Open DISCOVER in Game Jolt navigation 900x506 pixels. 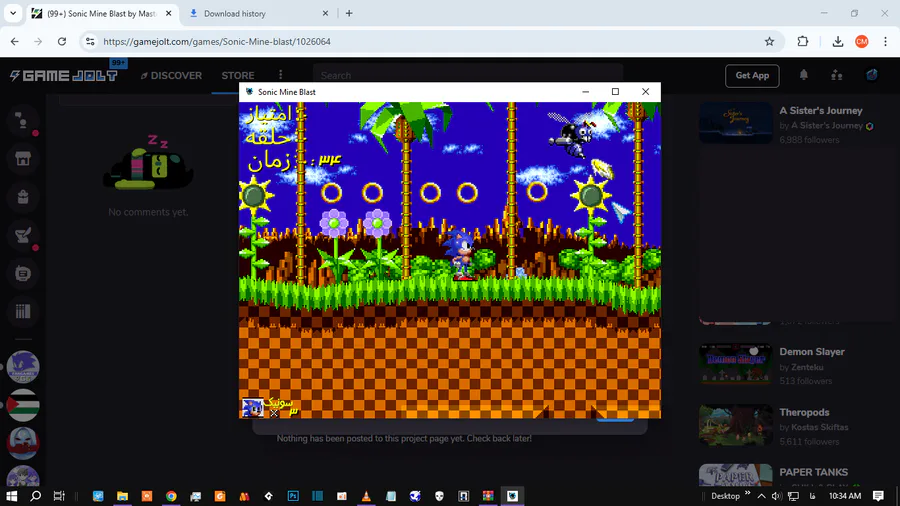pos(171,76)
